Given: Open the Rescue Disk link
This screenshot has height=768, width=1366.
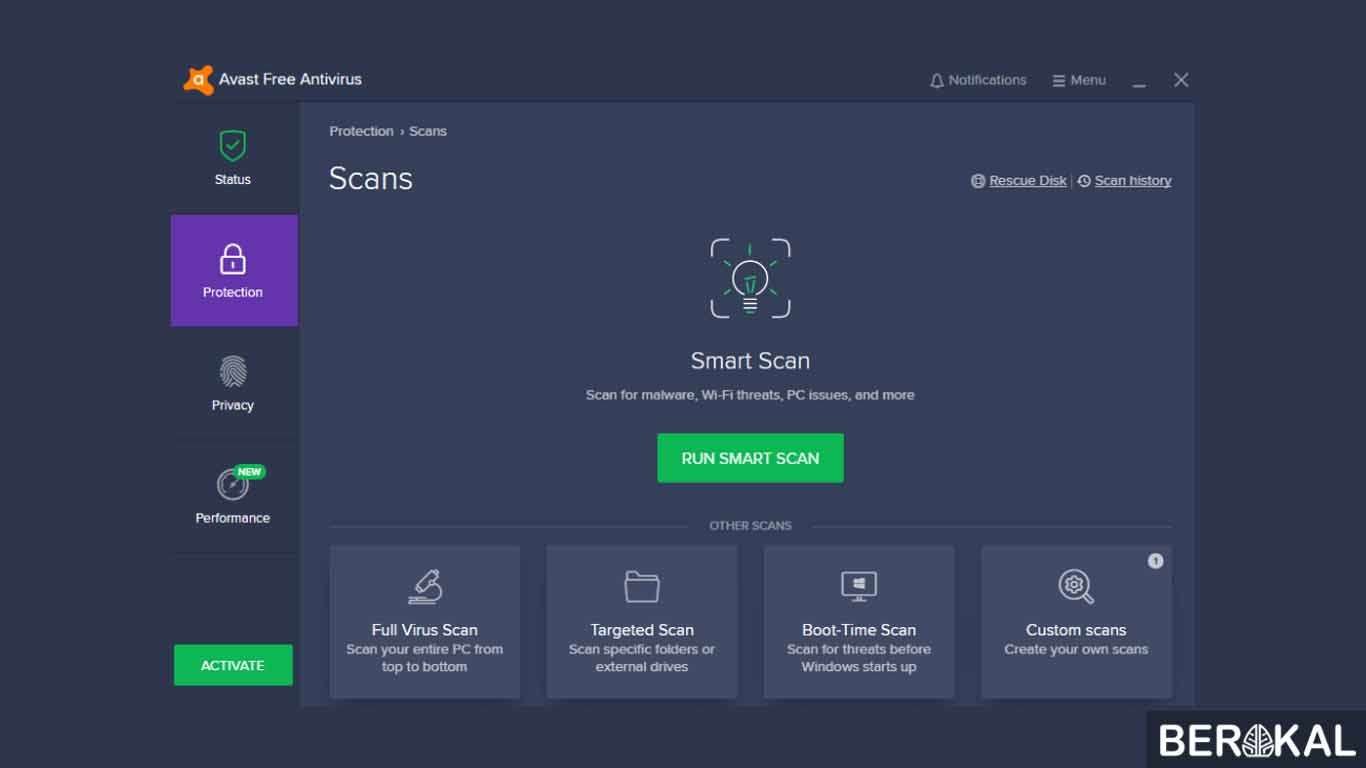Looking at the screenshot, I should tap(1028, 181).
